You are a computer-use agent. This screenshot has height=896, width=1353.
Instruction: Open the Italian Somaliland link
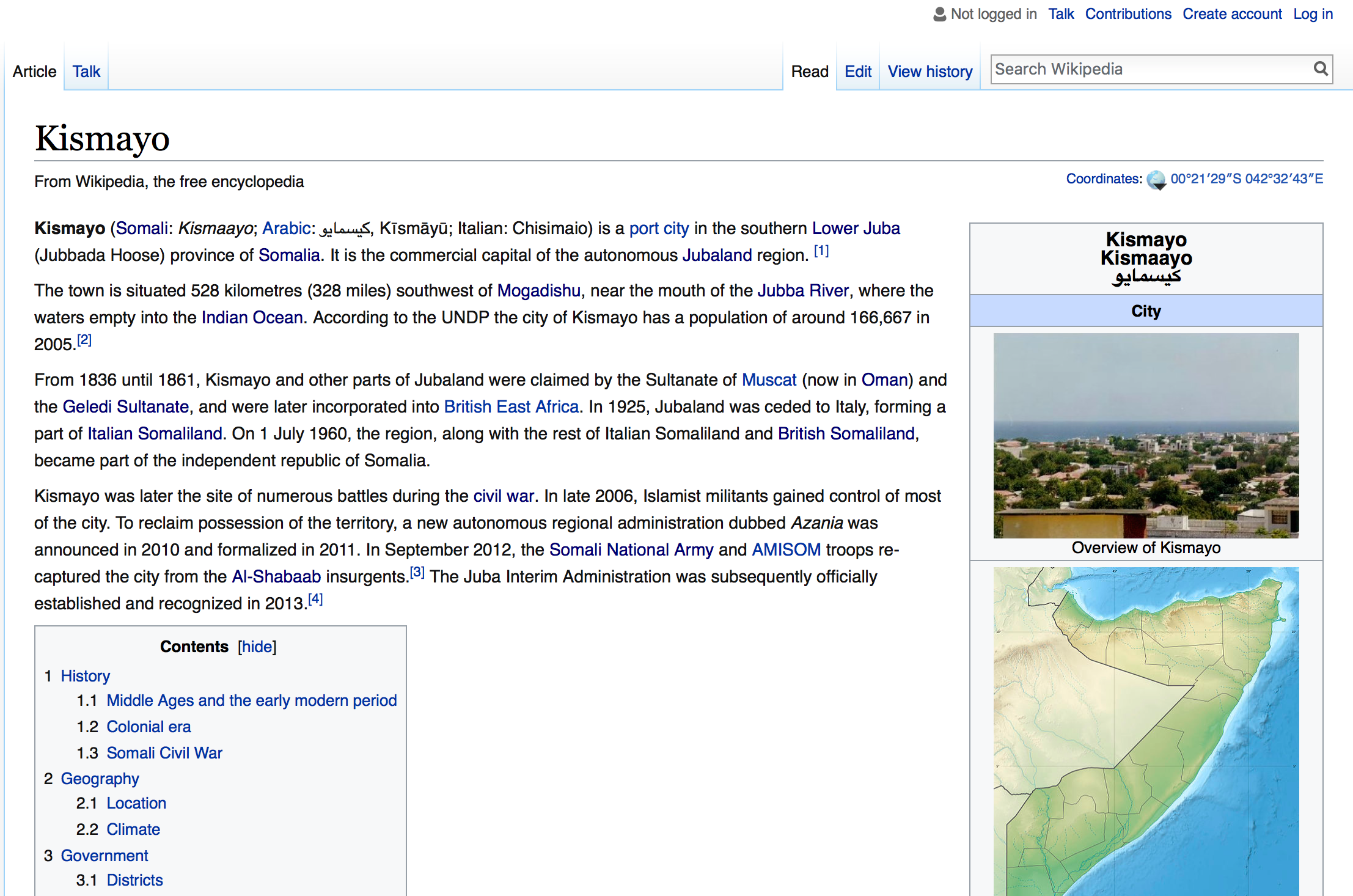[155, 433]
